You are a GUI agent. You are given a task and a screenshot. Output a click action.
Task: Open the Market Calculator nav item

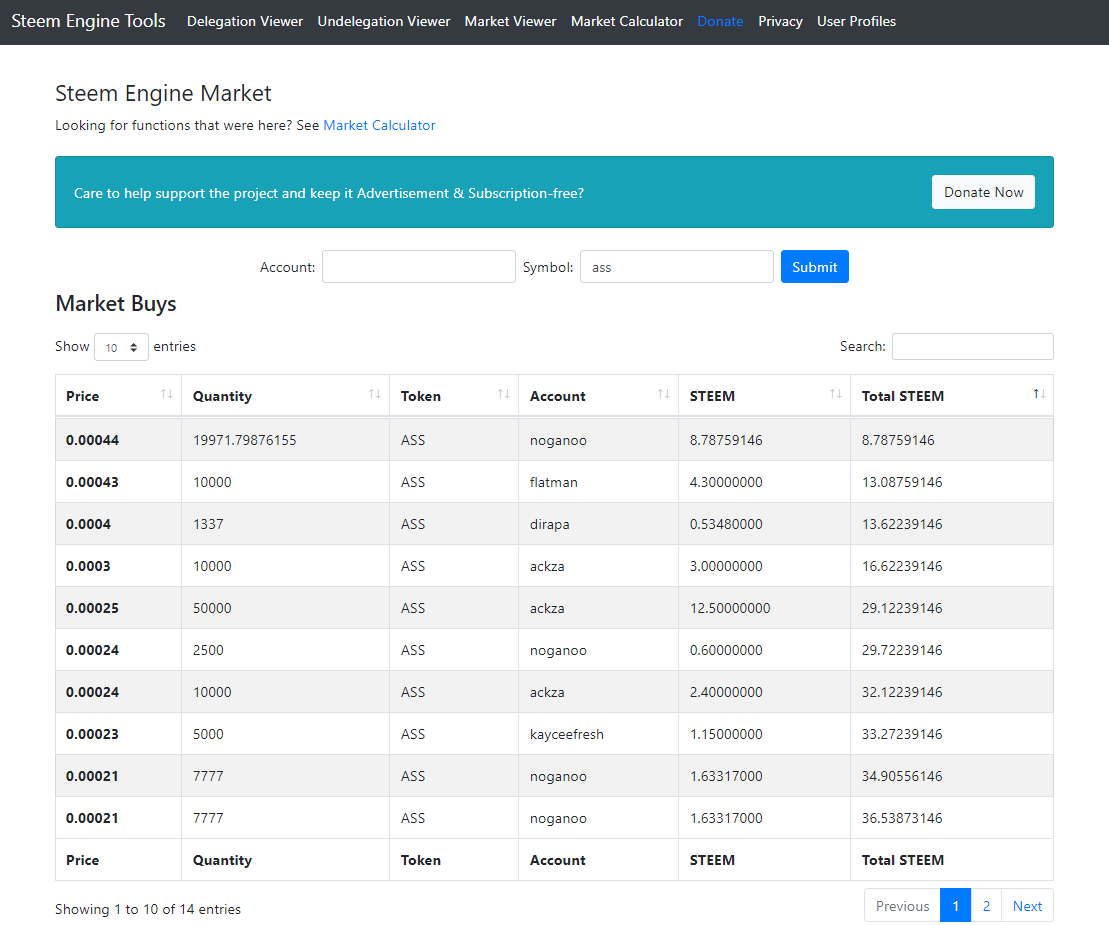click(627, 21)
